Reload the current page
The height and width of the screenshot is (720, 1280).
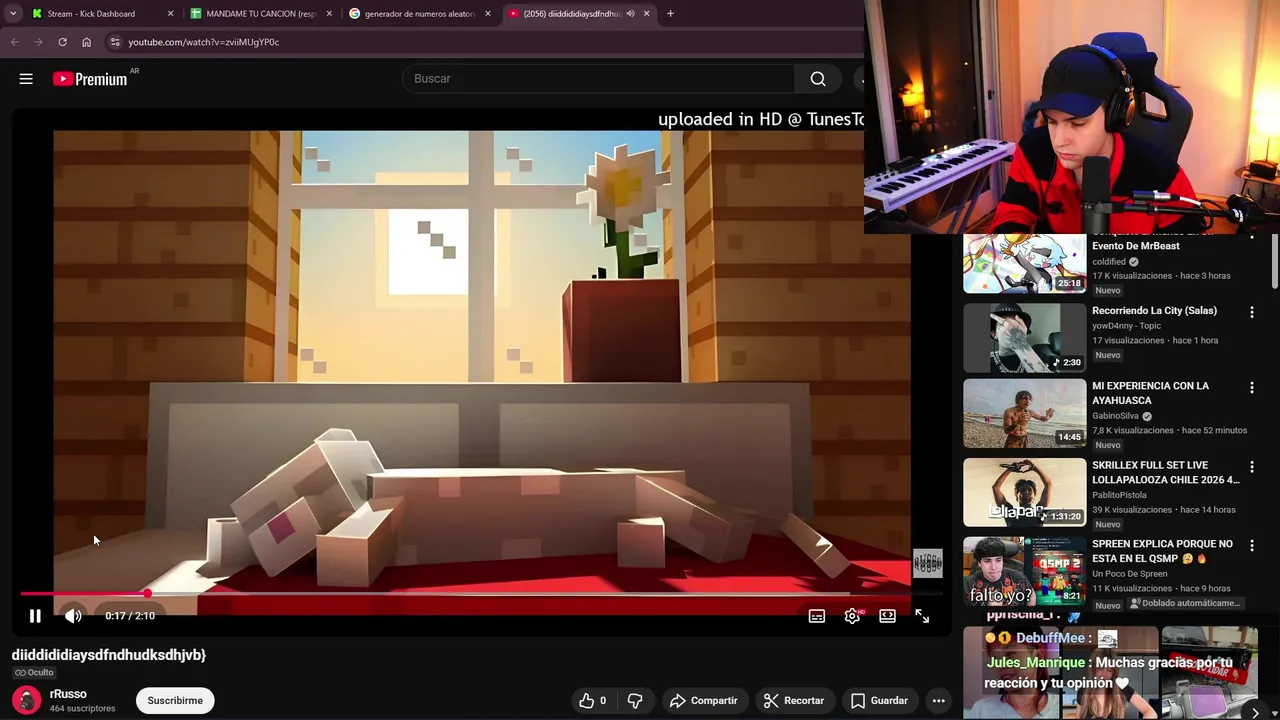coord(62,42)
